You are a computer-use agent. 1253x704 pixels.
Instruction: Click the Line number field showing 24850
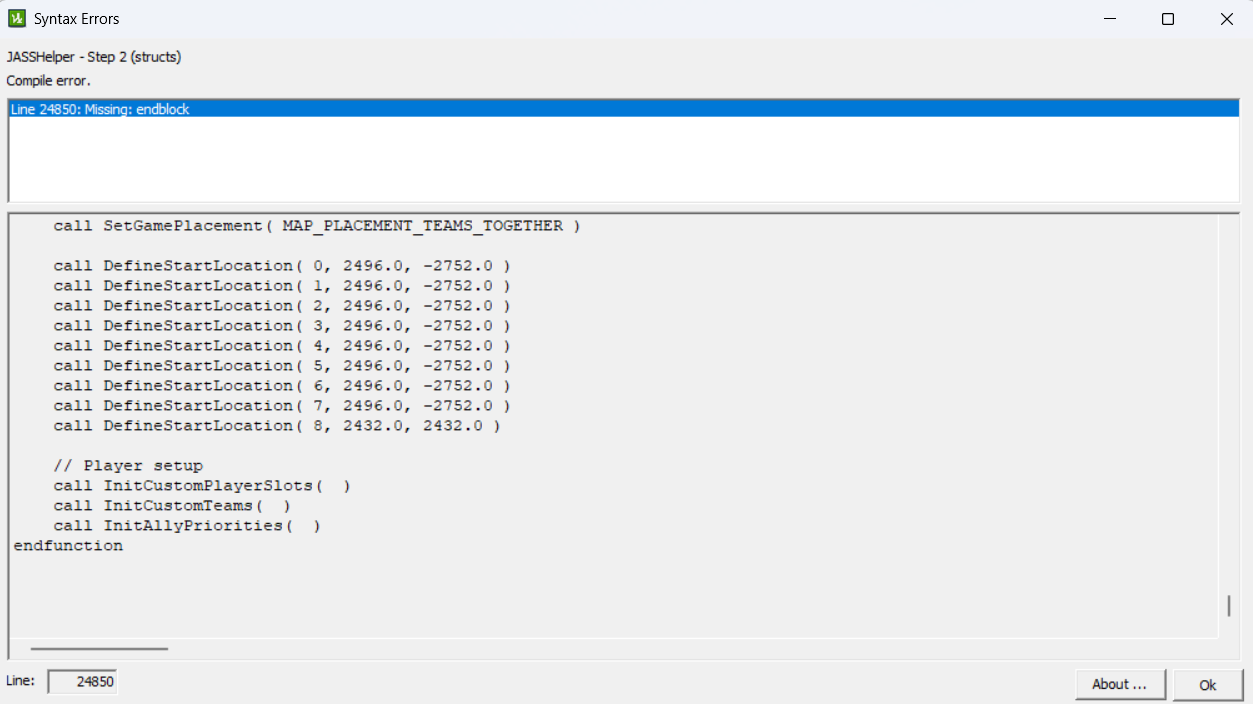pyautogui.click(x=82, y=682)
